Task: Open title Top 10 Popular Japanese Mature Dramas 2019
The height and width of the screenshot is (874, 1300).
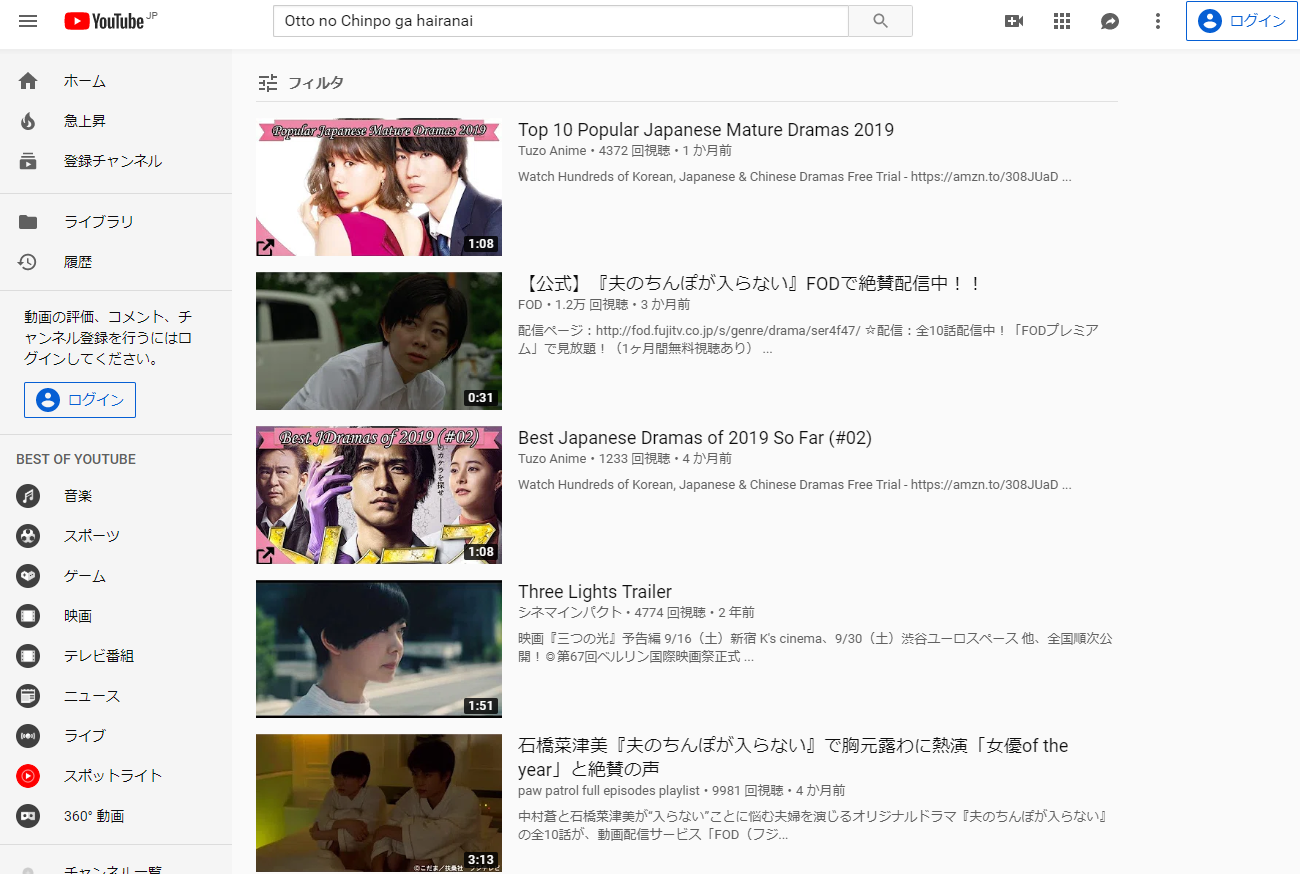Action: pyautogui.click(x=706, y=130)
